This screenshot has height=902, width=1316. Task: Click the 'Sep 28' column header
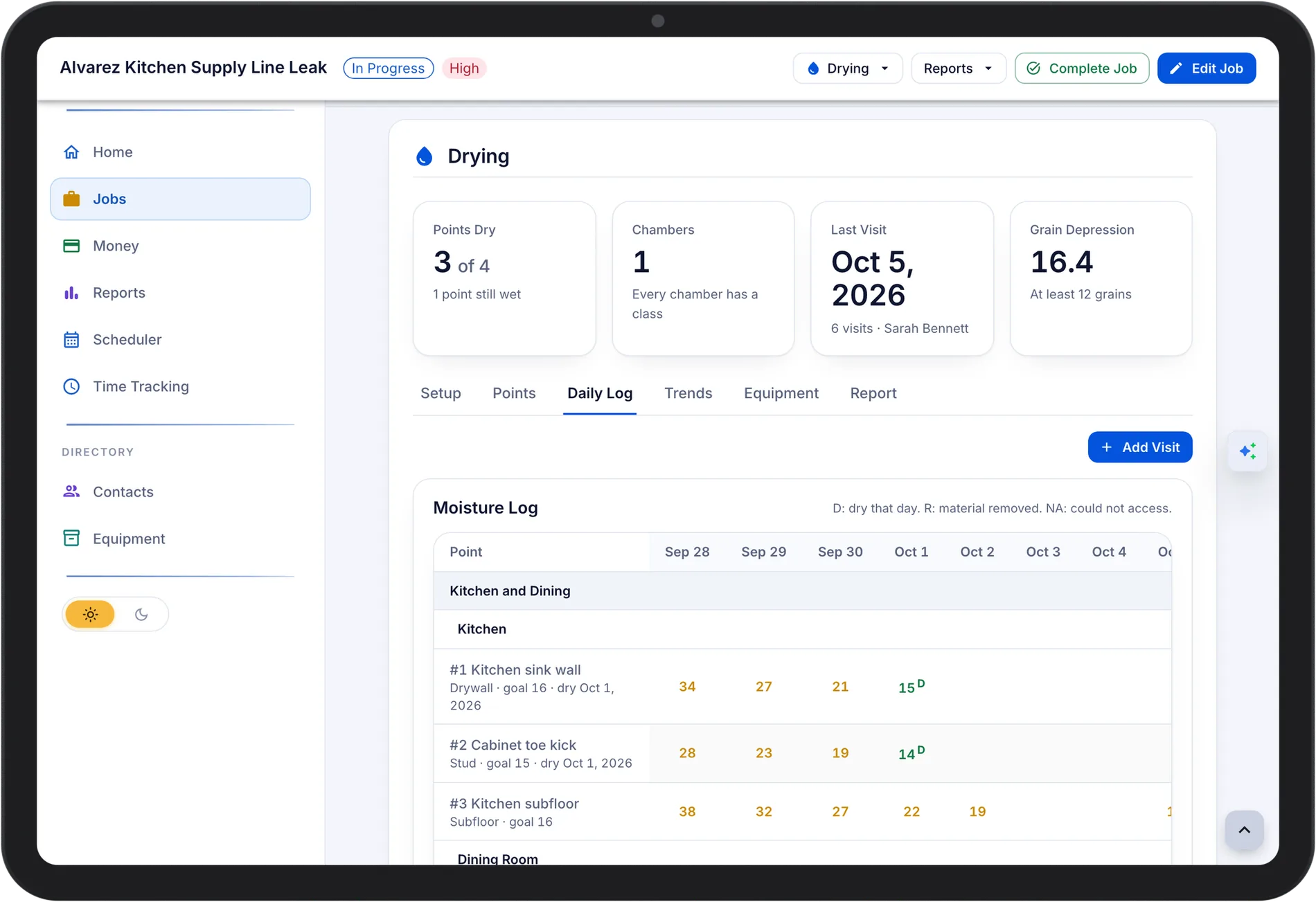[x=687, y=552]
